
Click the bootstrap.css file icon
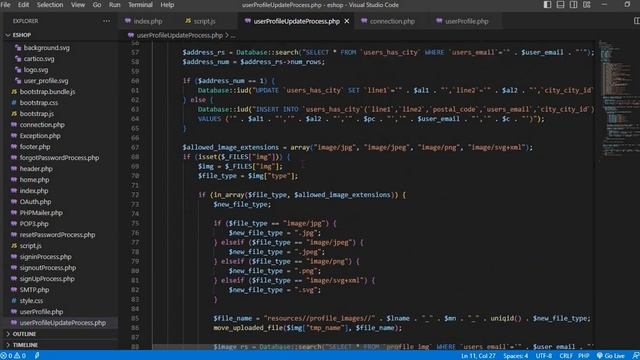click(x=14, y=103)
